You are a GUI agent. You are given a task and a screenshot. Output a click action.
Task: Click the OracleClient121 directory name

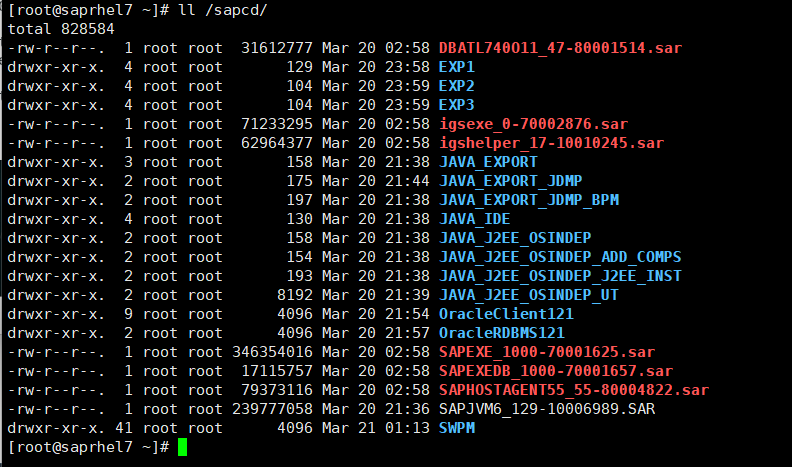point(506,314)
